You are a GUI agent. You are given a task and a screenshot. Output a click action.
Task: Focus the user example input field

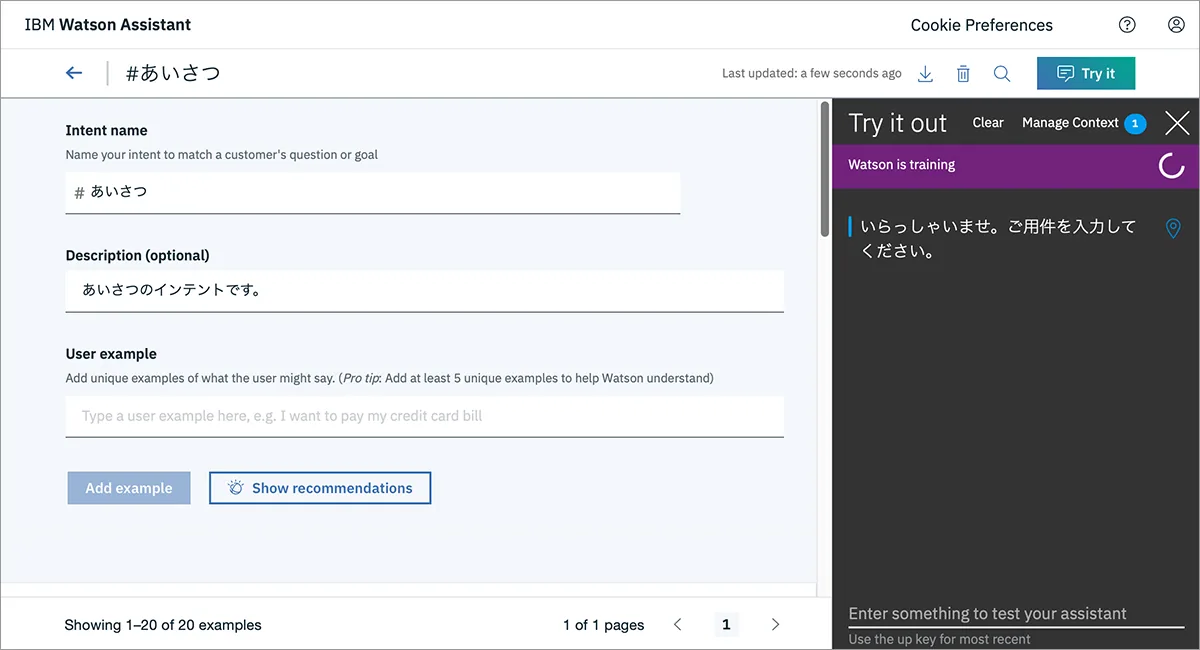[x=425, y=416]
